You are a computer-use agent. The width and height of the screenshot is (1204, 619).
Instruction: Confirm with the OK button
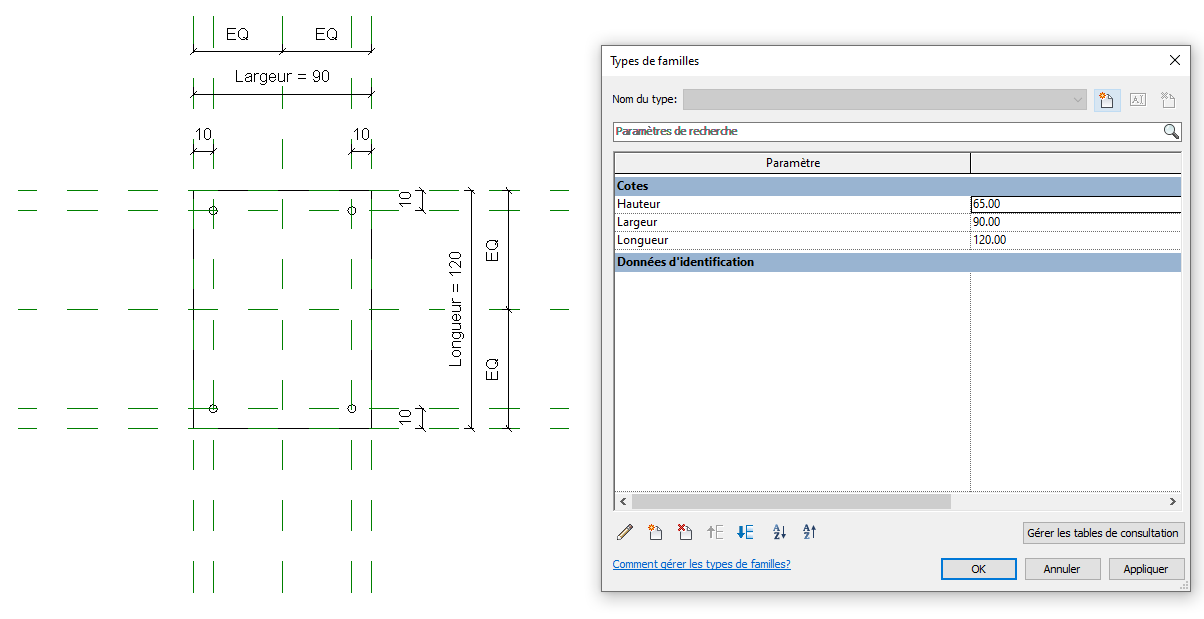pyautogui.click(x=978, y=569)
